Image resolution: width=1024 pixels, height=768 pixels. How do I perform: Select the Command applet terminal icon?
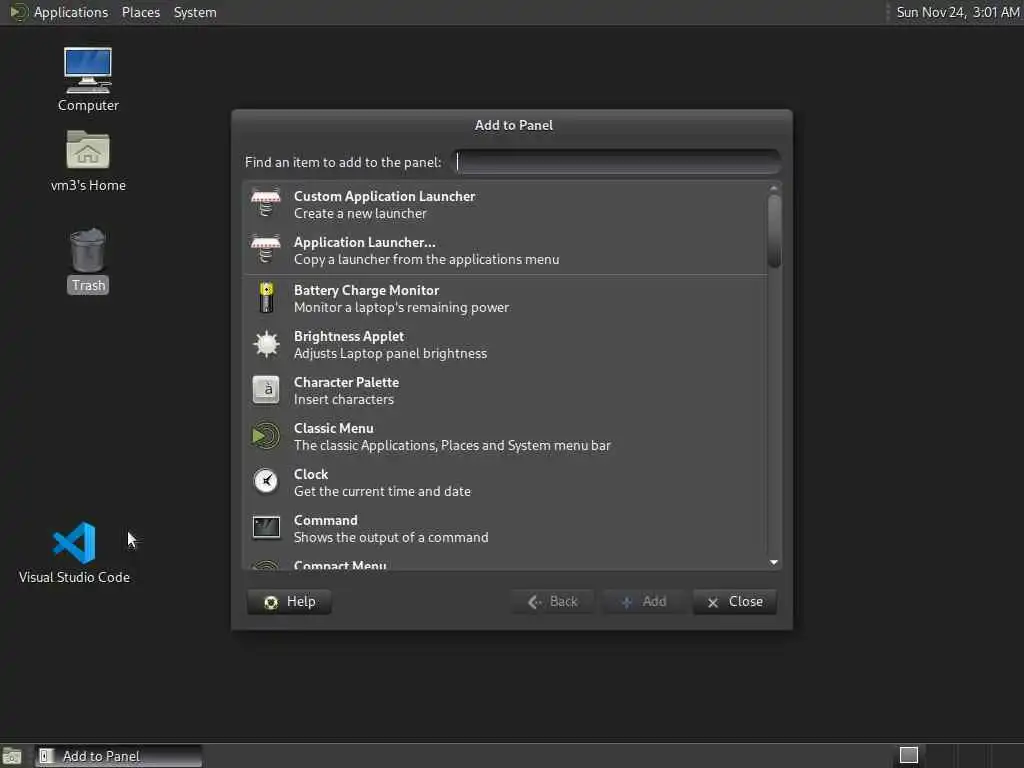[266, 528]
